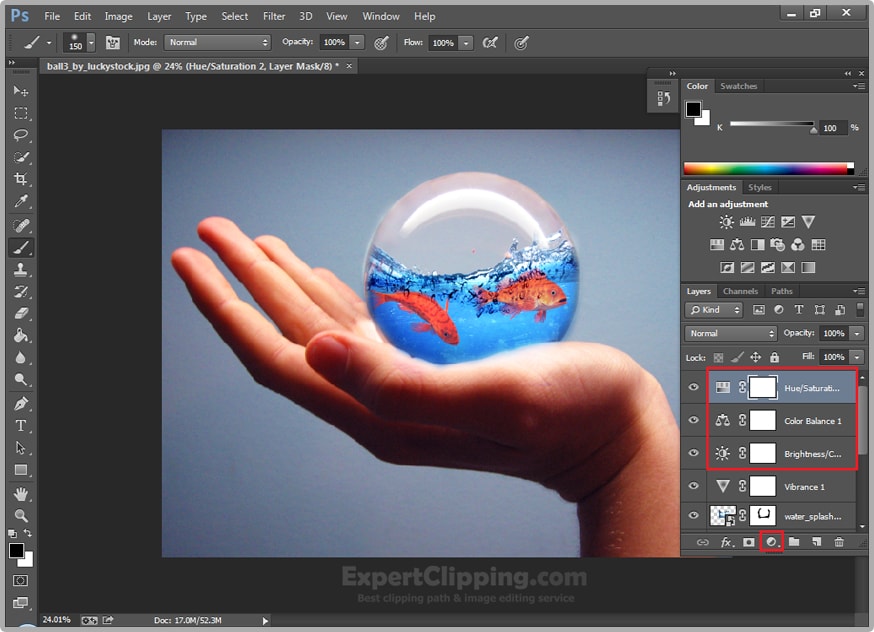Toggle visibility of Color Balance 1 layer
This screenshot has width=874, height=632.
[x=694, y=420]
